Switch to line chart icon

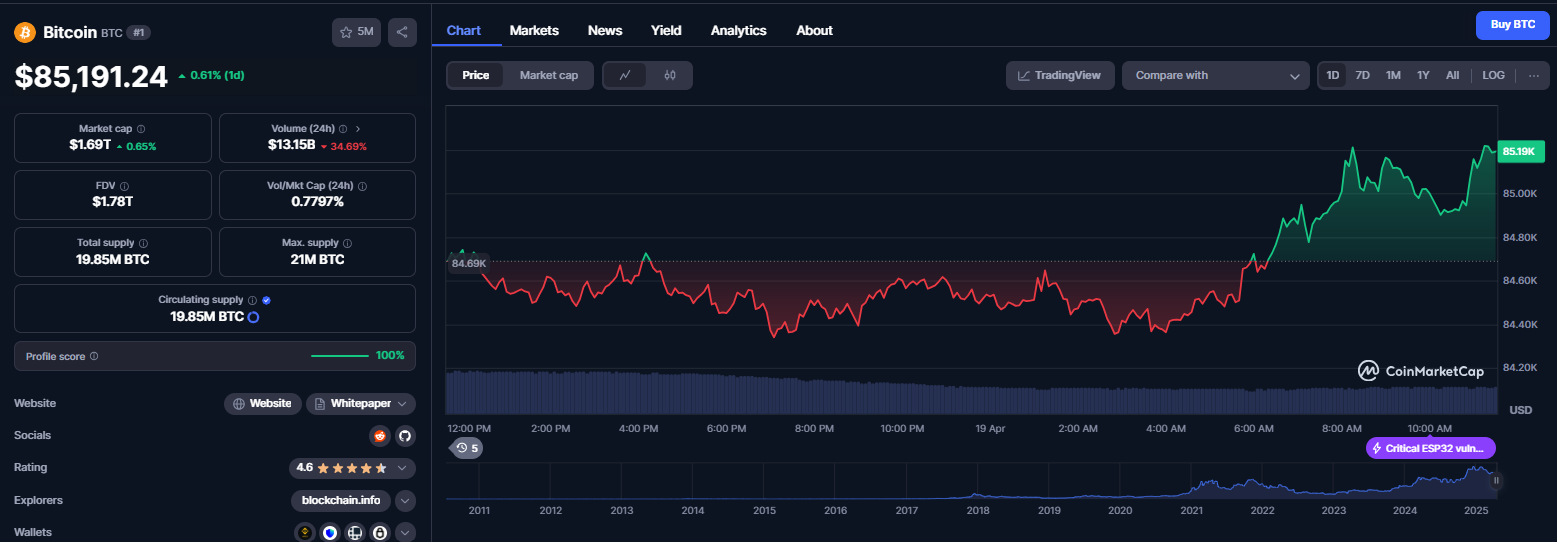click(x=625, y=75)
